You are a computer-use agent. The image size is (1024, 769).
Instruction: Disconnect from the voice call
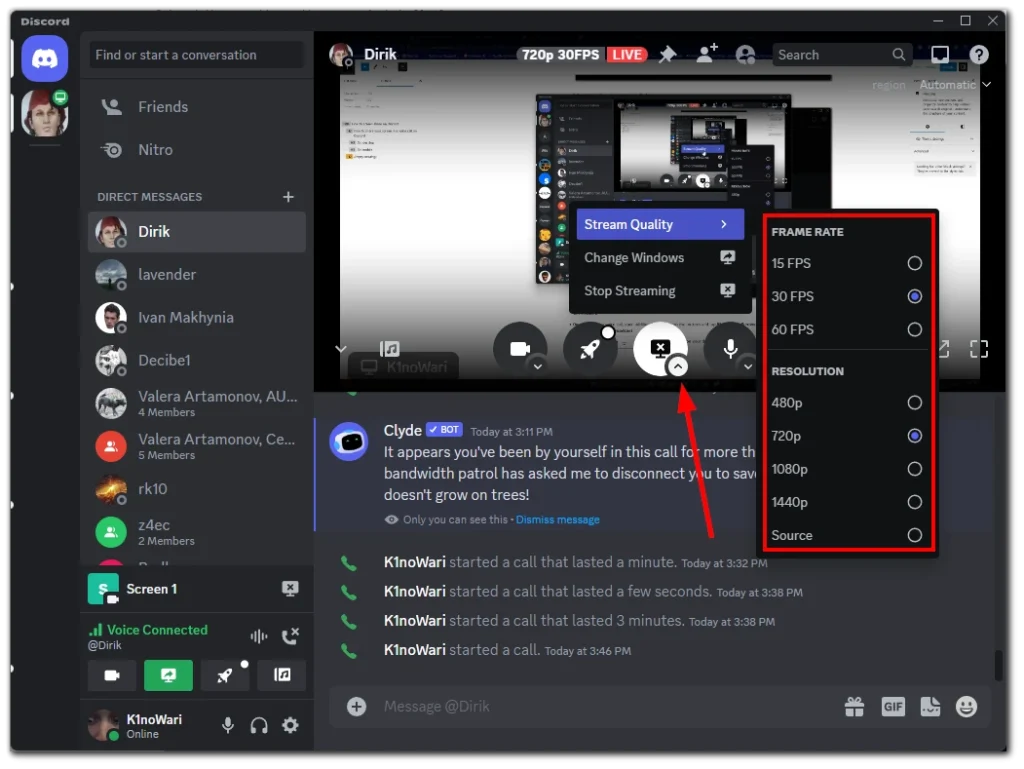pyautogui.click(x=290, y=636)
